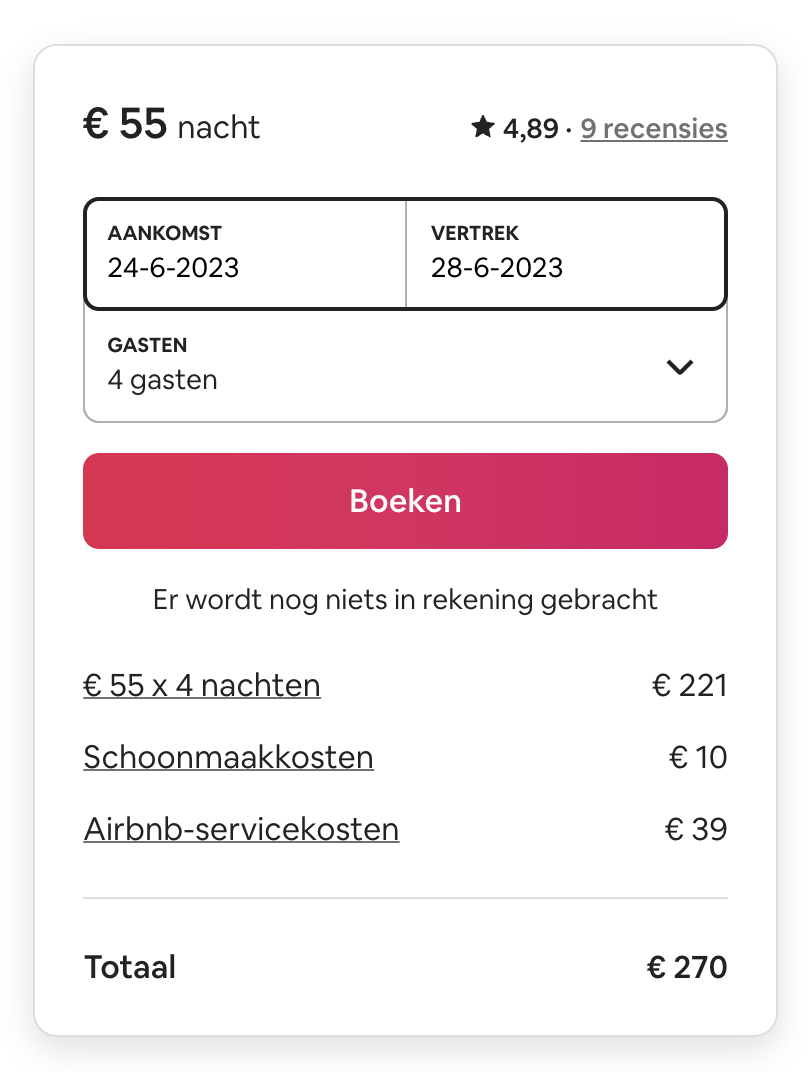Viewport: 808px width, 1072px height.
Task: Show Schoonmaakkosten details
Action: pos(228,758)
